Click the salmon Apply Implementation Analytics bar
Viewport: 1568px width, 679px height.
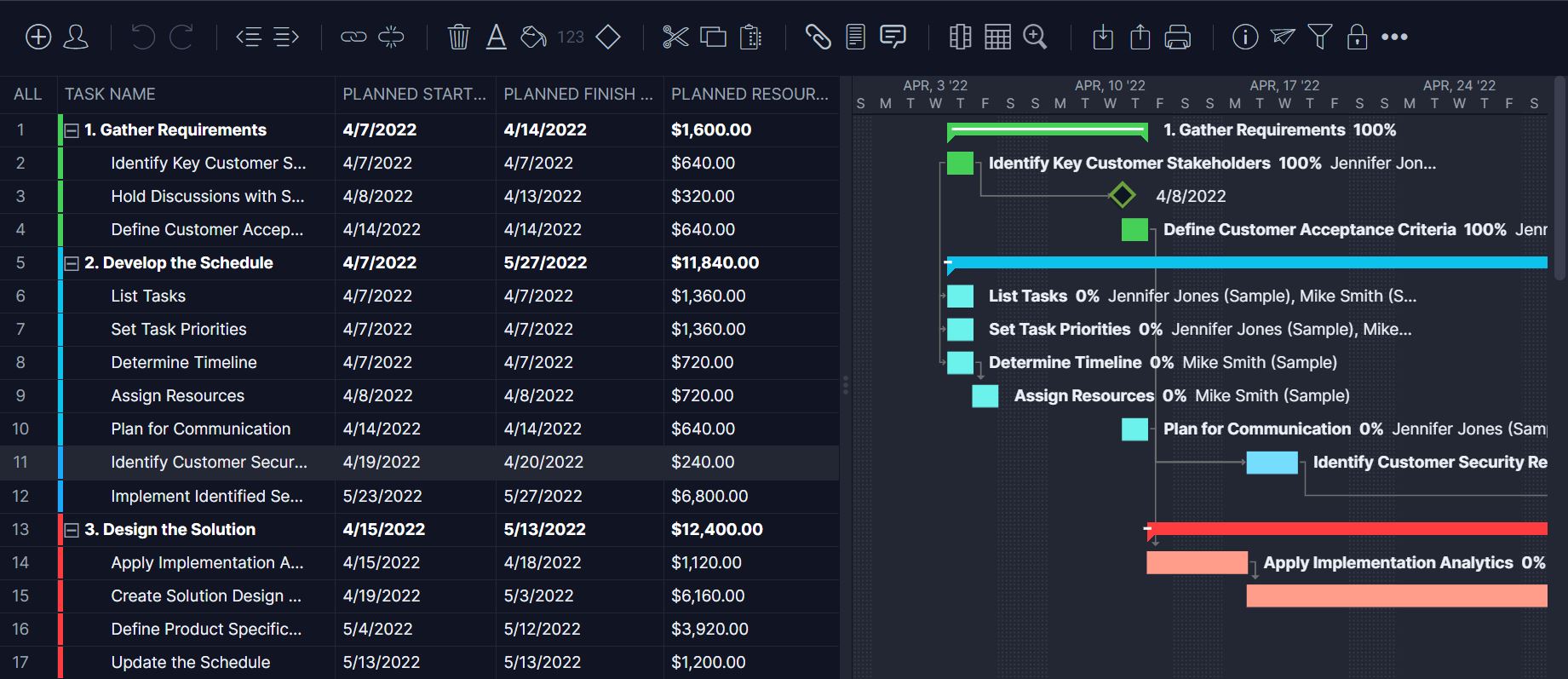(x=1196, y=562)
